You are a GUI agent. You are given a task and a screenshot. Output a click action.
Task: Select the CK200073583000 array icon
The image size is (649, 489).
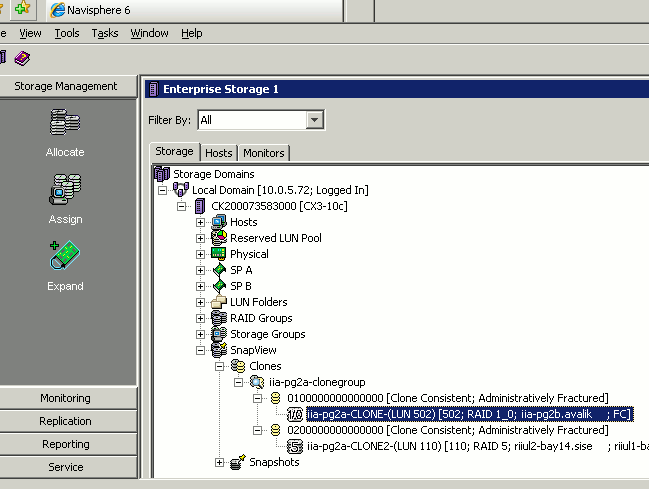coord(200,206)
